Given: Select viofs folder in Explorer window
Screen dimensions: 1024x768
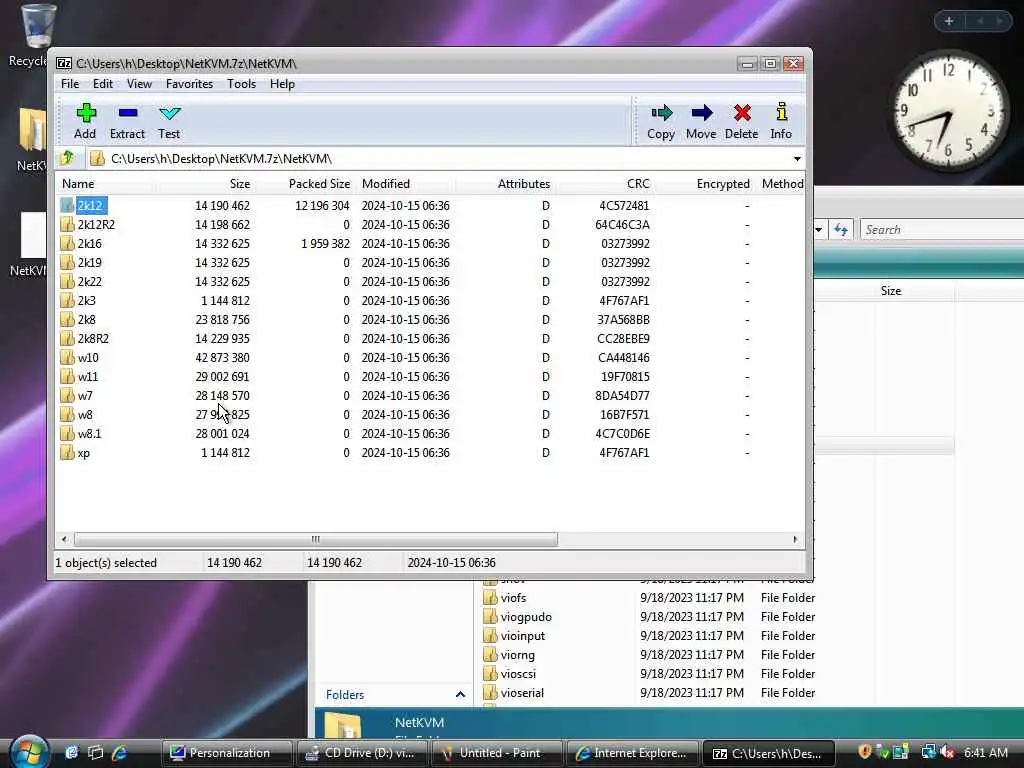Looking at the screenshot, I should tap(513, 598).
